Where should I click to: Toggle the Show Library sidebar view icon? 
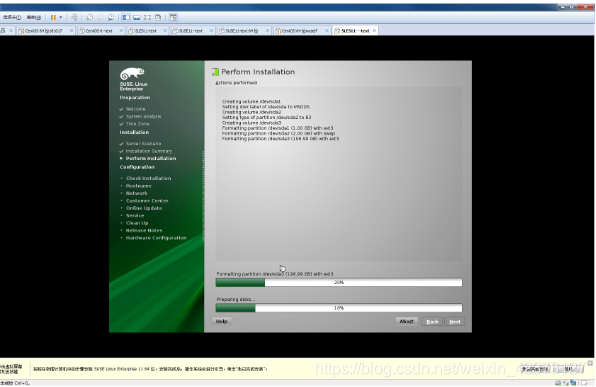(x=126, y=17)
